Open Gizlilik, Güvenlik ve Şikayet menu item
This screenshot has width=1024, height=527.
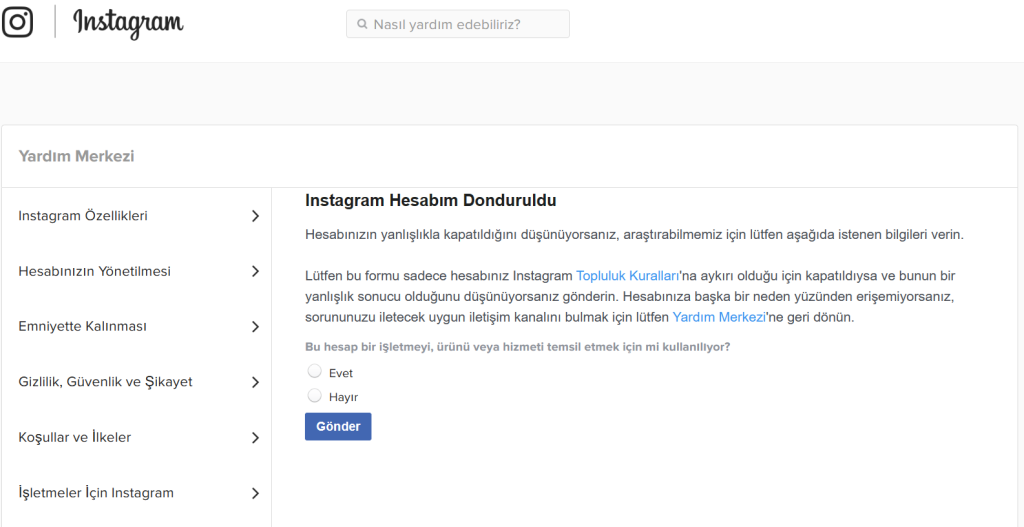click(106, 381)
